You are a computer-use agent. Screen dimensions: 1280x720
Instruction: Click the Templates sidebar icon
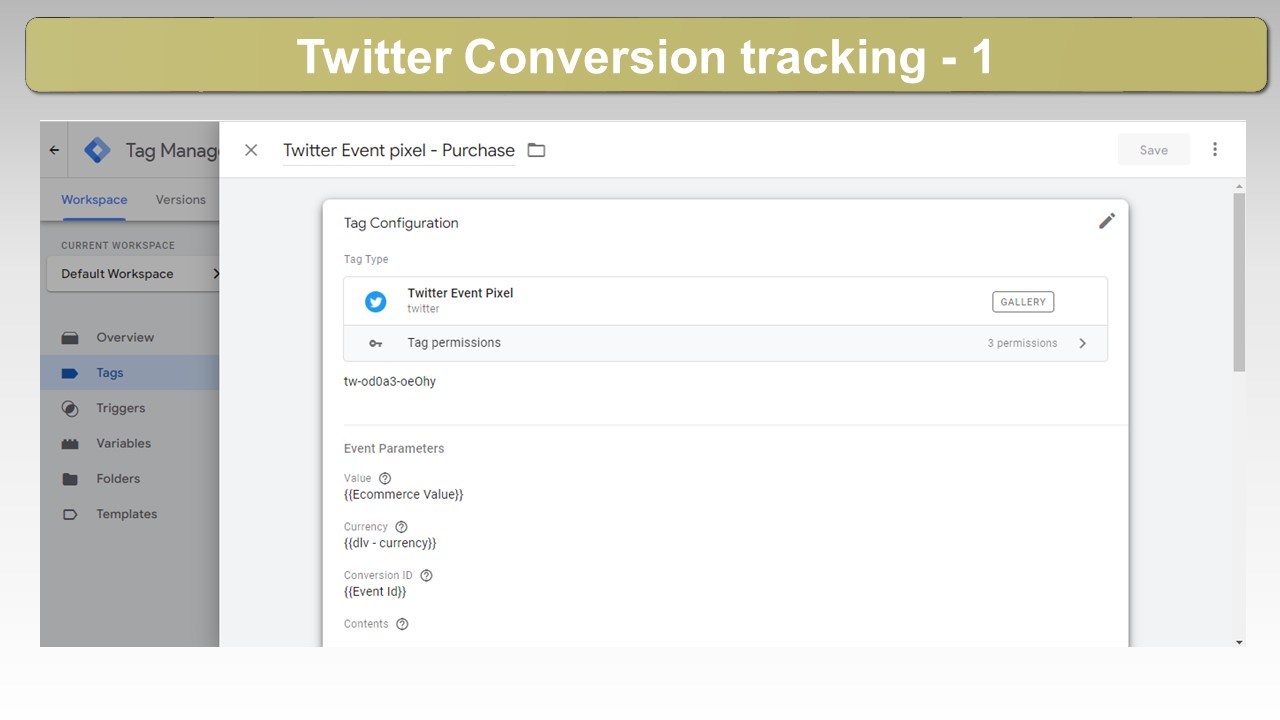point(70,514)
